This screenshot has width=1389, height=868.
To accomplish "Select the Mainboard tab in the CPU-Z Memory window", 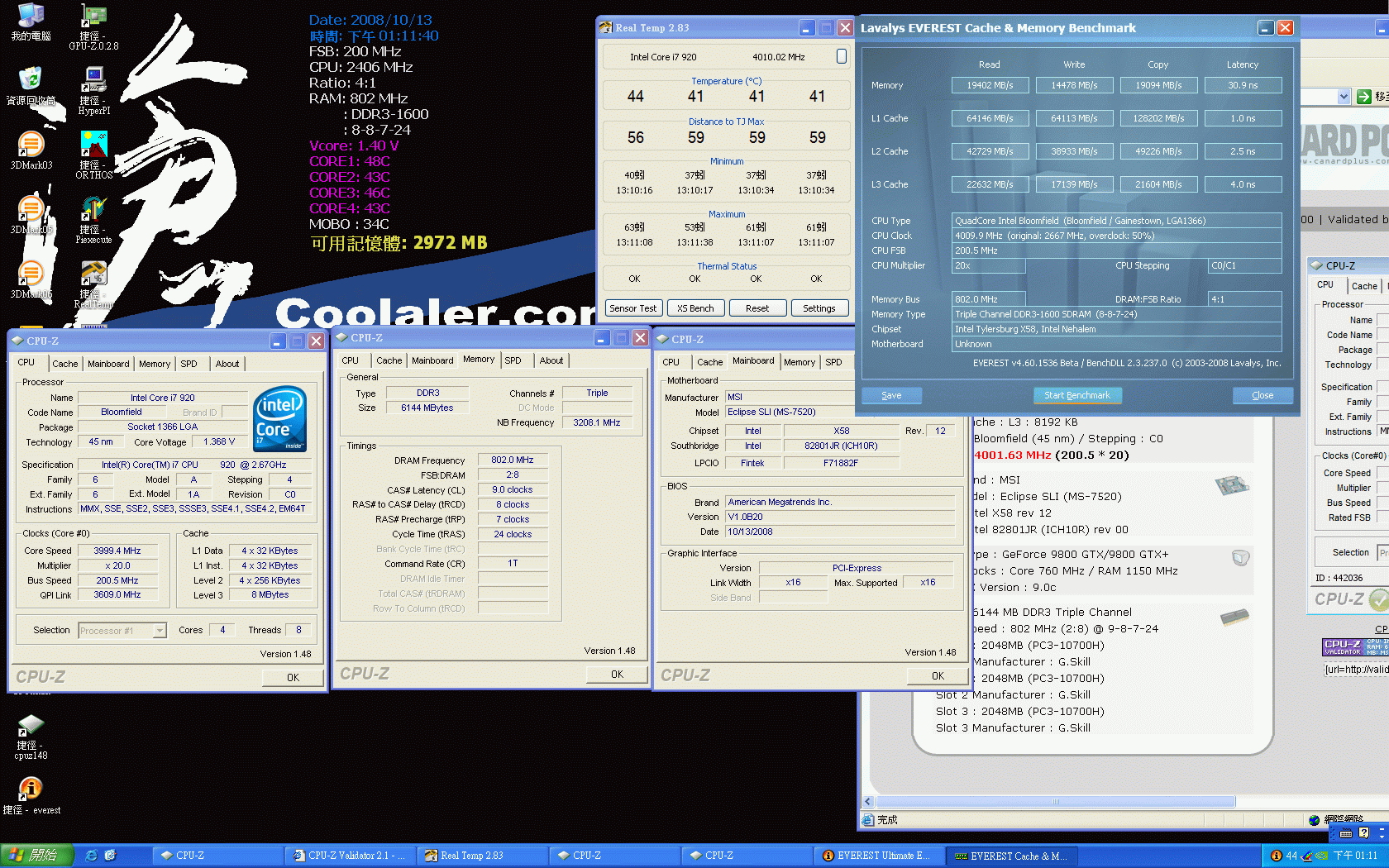I will click(432, 360).
